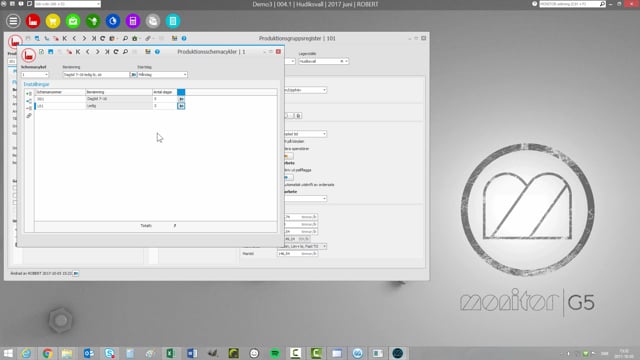640x360 pixels.
Task: Click the Schemanummer column header
Action: 60,92
